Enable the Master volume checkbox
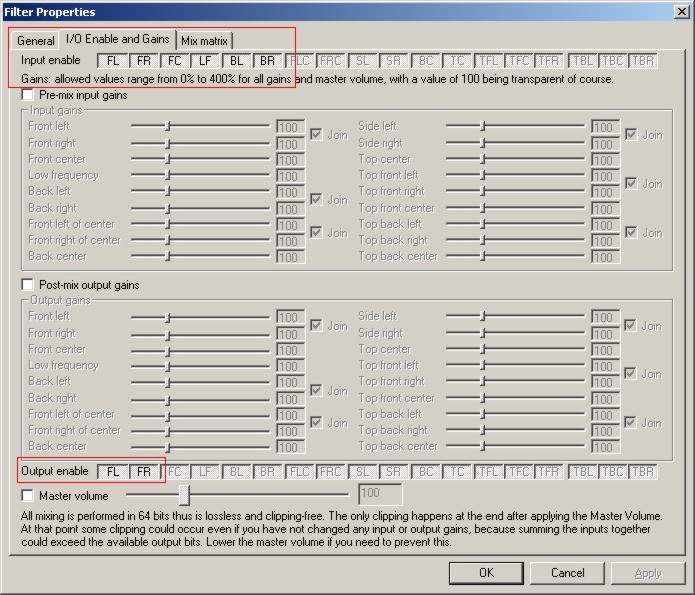Viewport: 695px width, 595px height. [28, 495]
